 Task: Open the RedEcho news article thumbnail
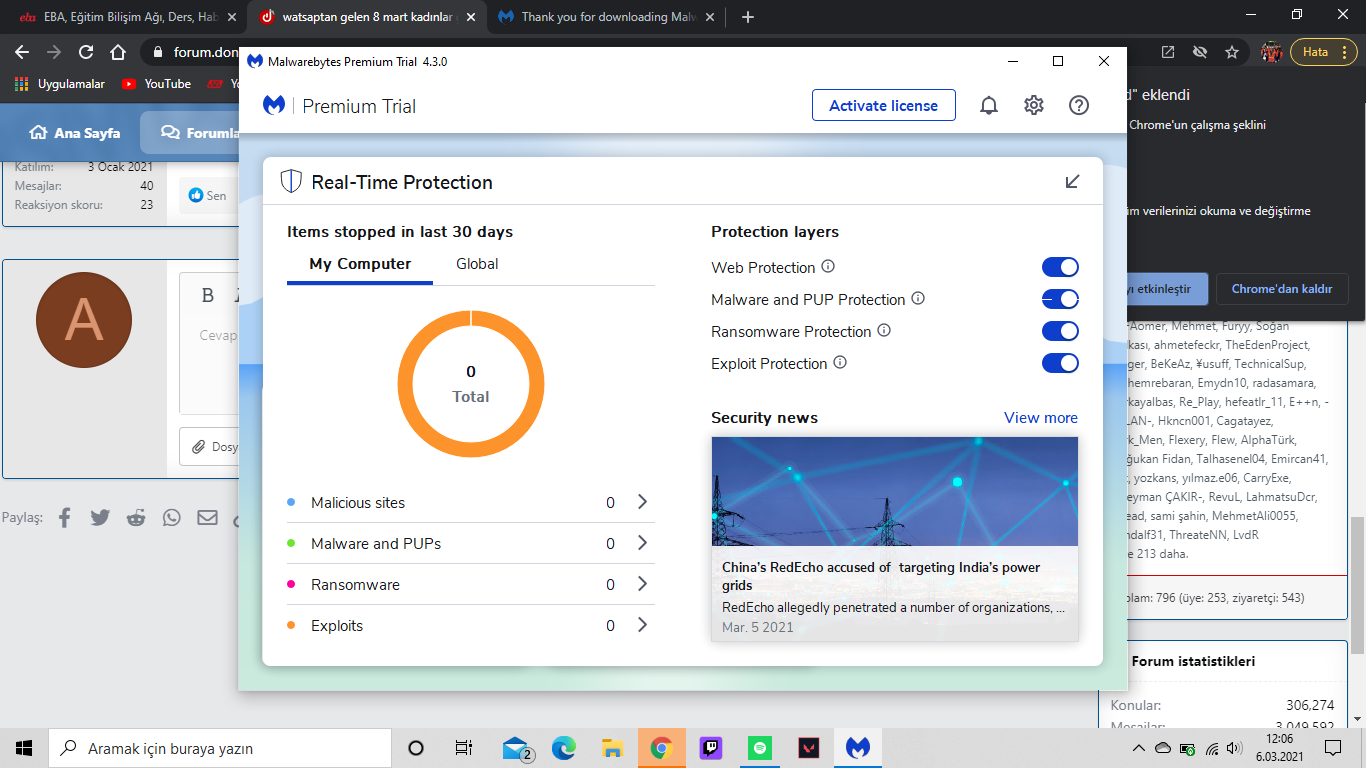895,492
